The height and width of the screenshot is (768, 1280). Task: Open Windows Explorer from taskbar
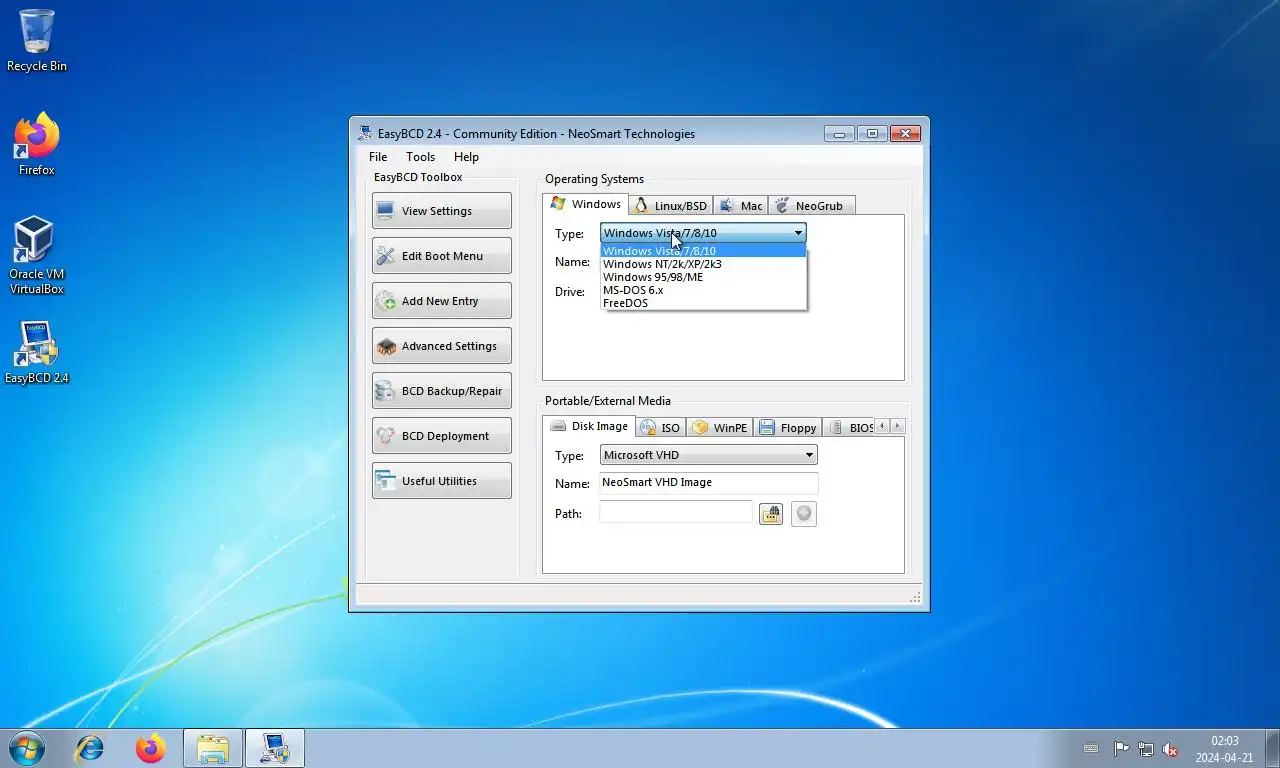[213, 748]
